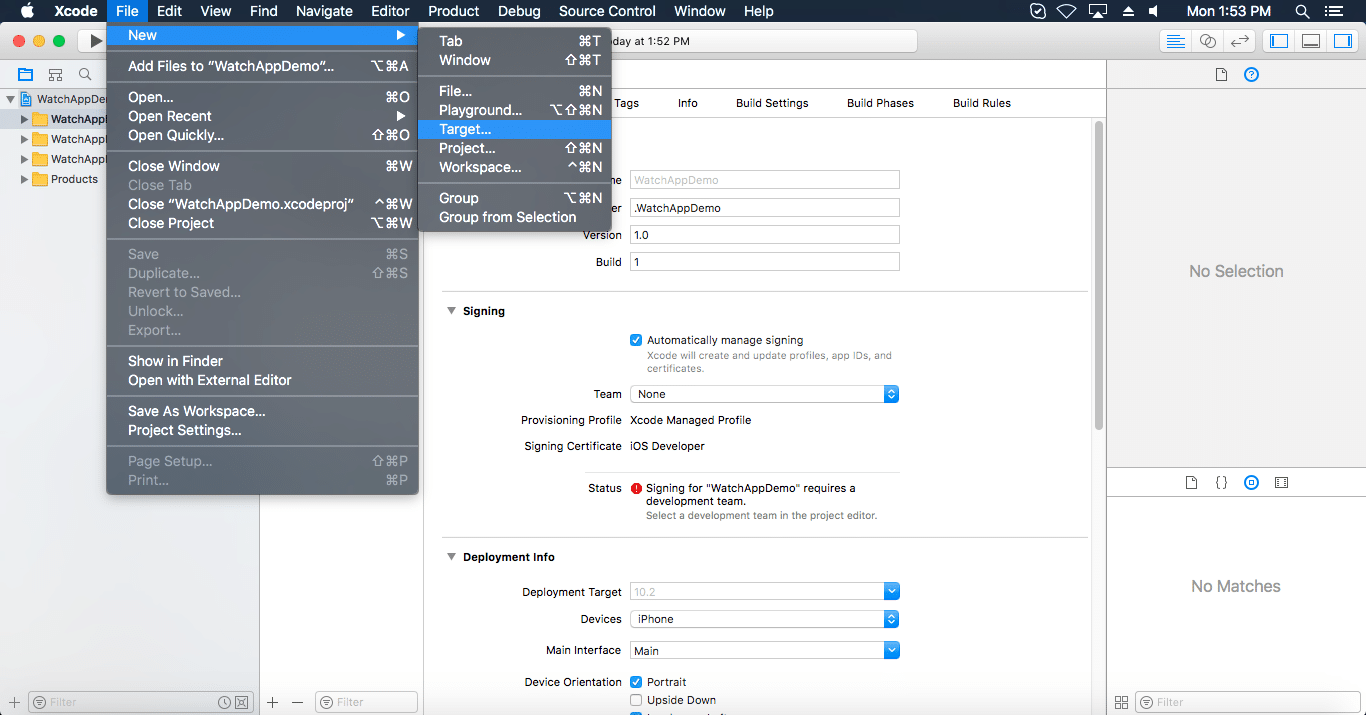The width and height of the screenshot is (1366, 715).
Task: Toggle the Debug area pane
Action: coord(1311,41)
